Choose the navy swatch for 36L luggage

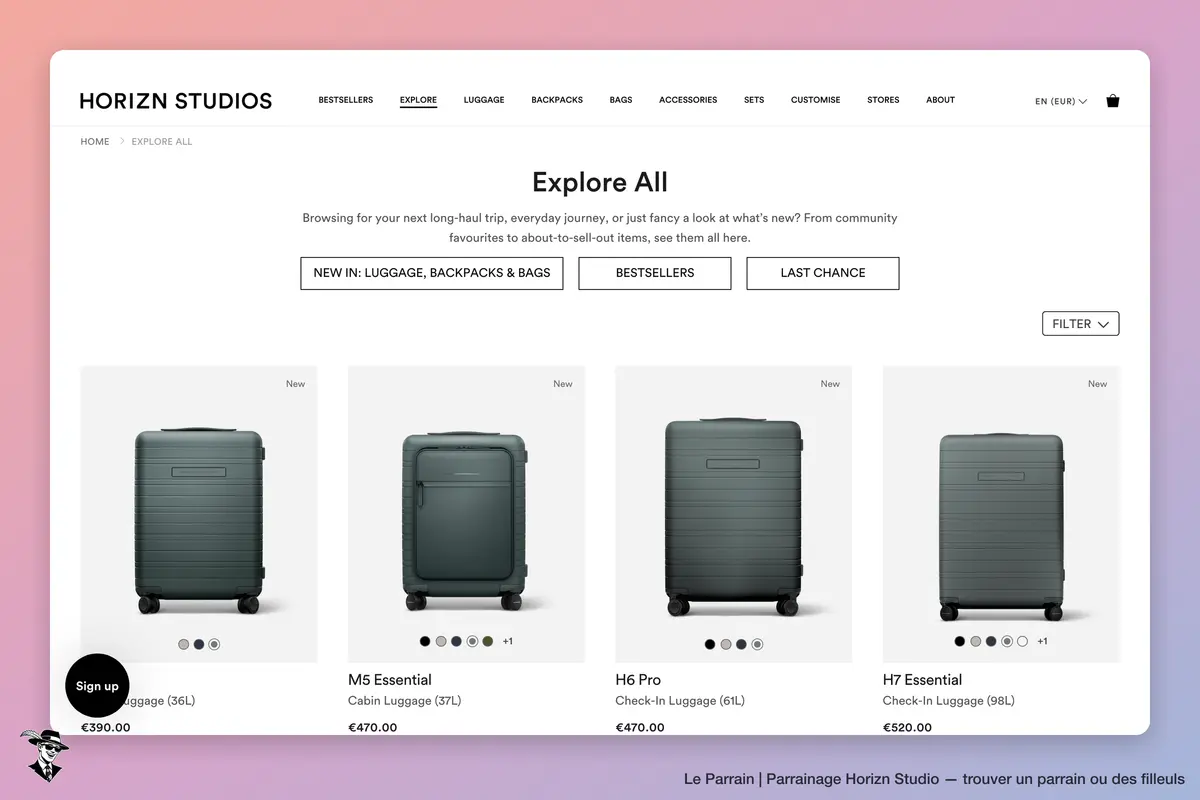coord(199,645)
